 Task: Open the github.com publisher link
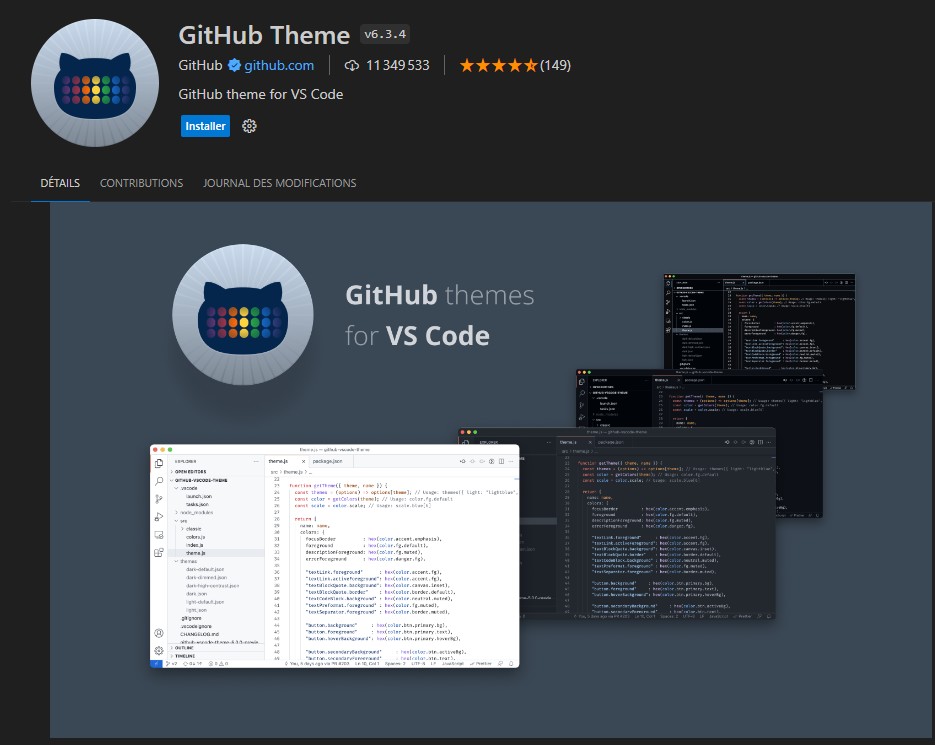pos(279,65)
